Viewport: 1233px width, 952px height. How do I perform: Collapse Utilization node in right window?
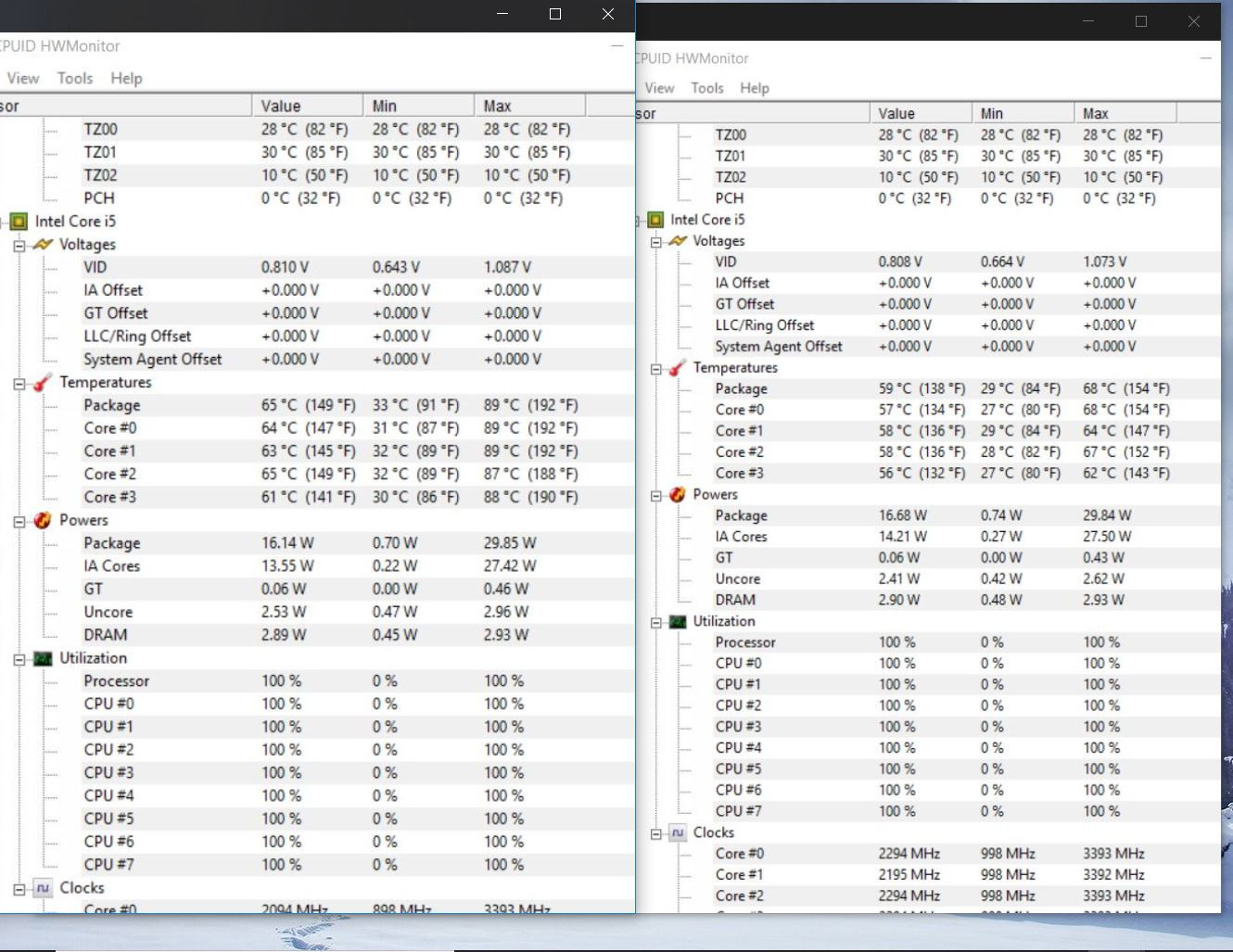(x=656, y=623)
